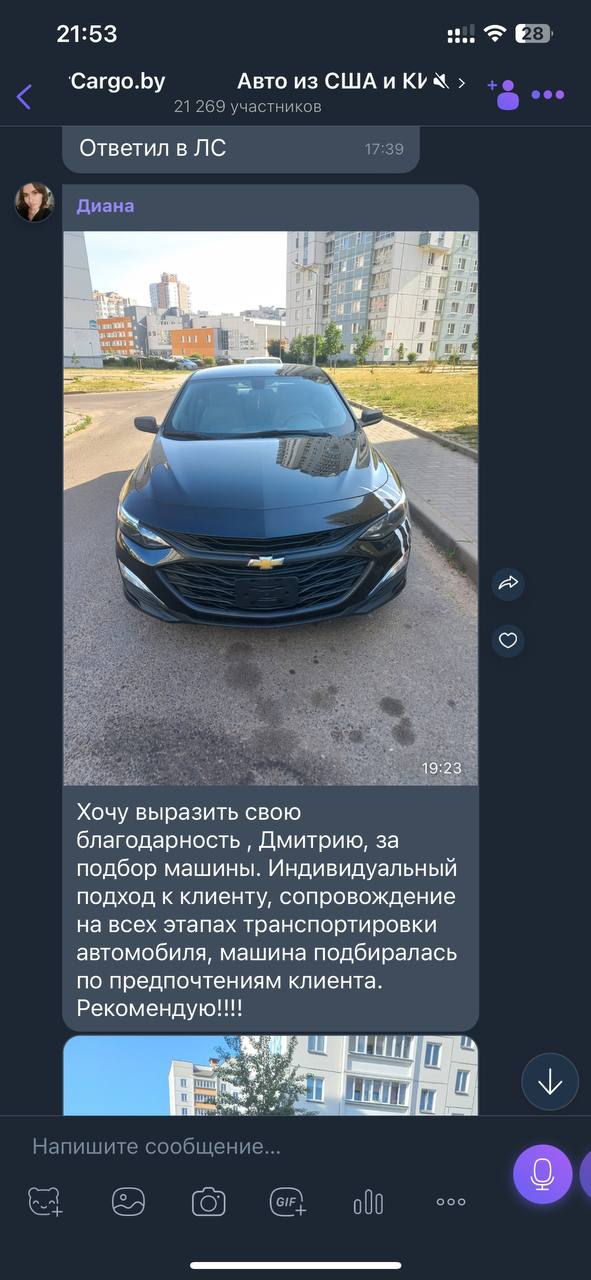Open the three-dots chat menu
This screenshot has width=591, height=1280.
point(548,95)
